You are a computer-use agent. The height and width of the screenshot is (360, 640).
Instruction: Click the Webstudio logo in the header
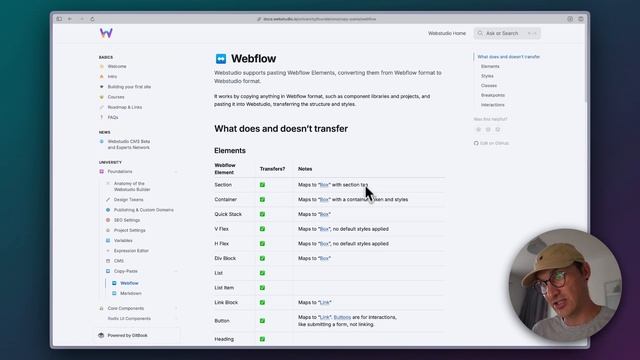(106, 33)
